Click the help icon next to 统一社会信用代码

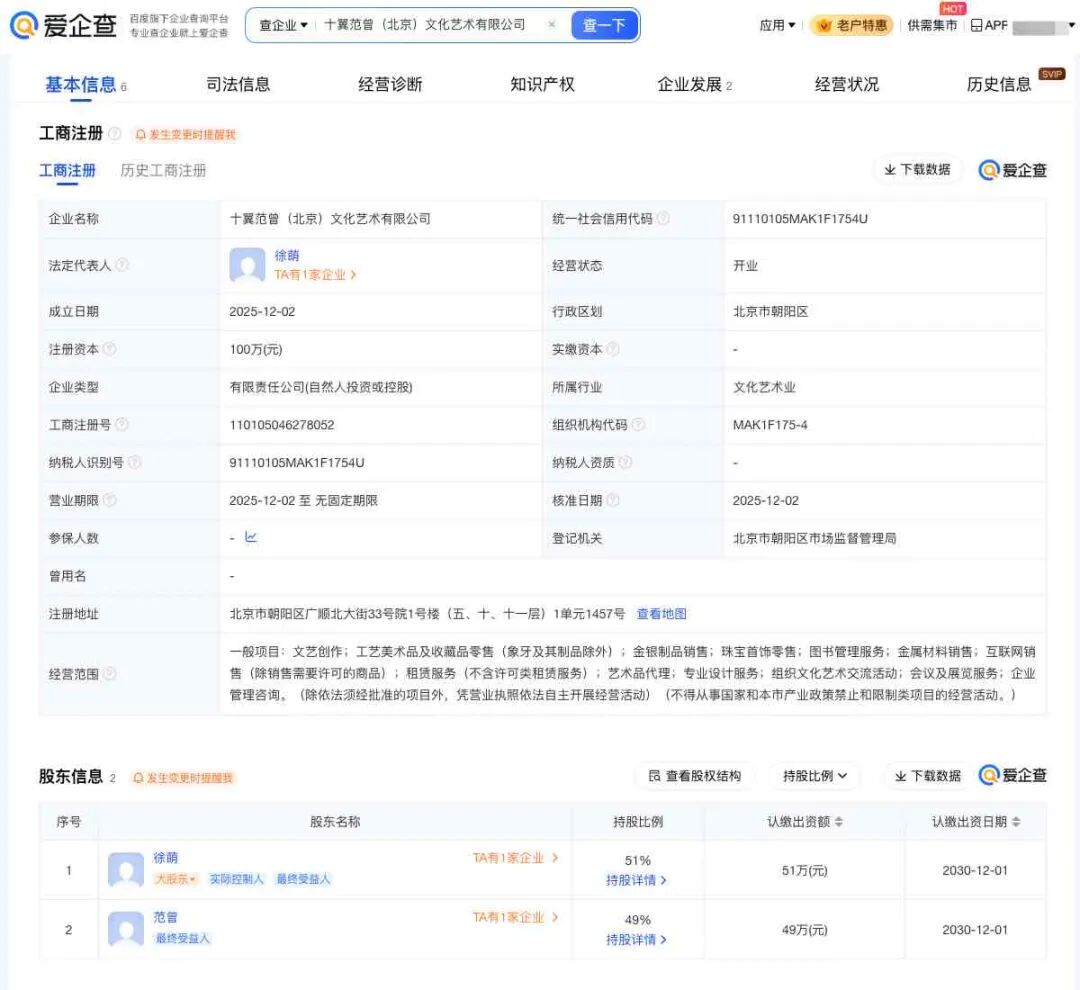(x=663, y=219)
